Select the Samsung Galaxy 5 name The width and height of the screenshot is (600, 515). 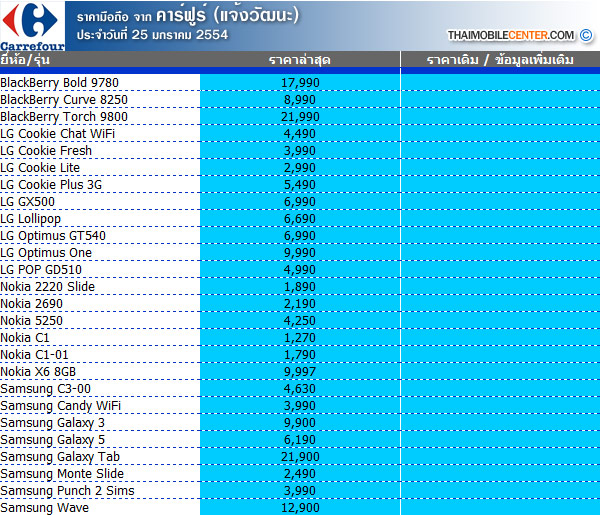[x=52, y=440]
